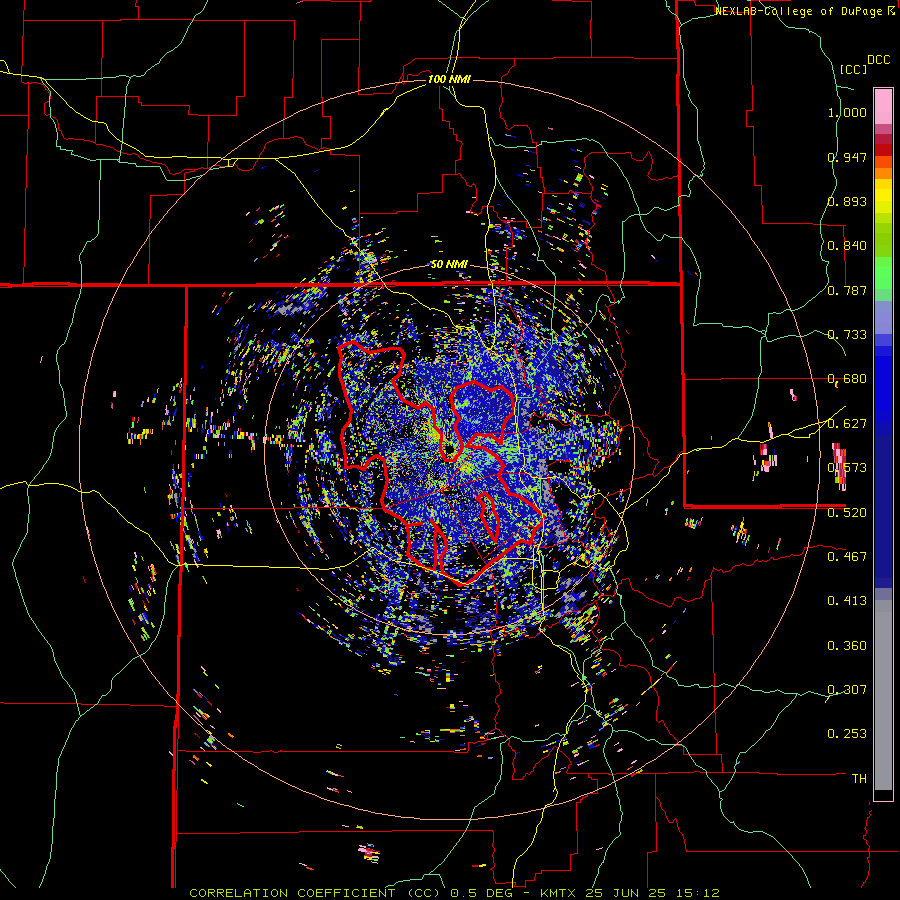Click the 0.733 scale value
This screenshot has width=900, height=900.
coord(847,335)
